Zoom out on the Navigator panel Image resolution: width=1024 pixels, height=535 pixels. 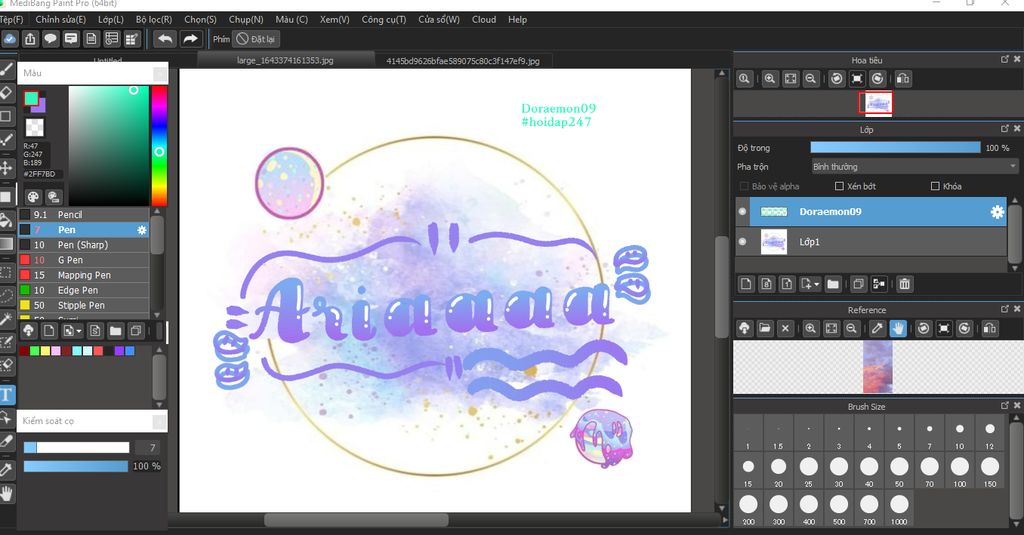tap(810, 79)
